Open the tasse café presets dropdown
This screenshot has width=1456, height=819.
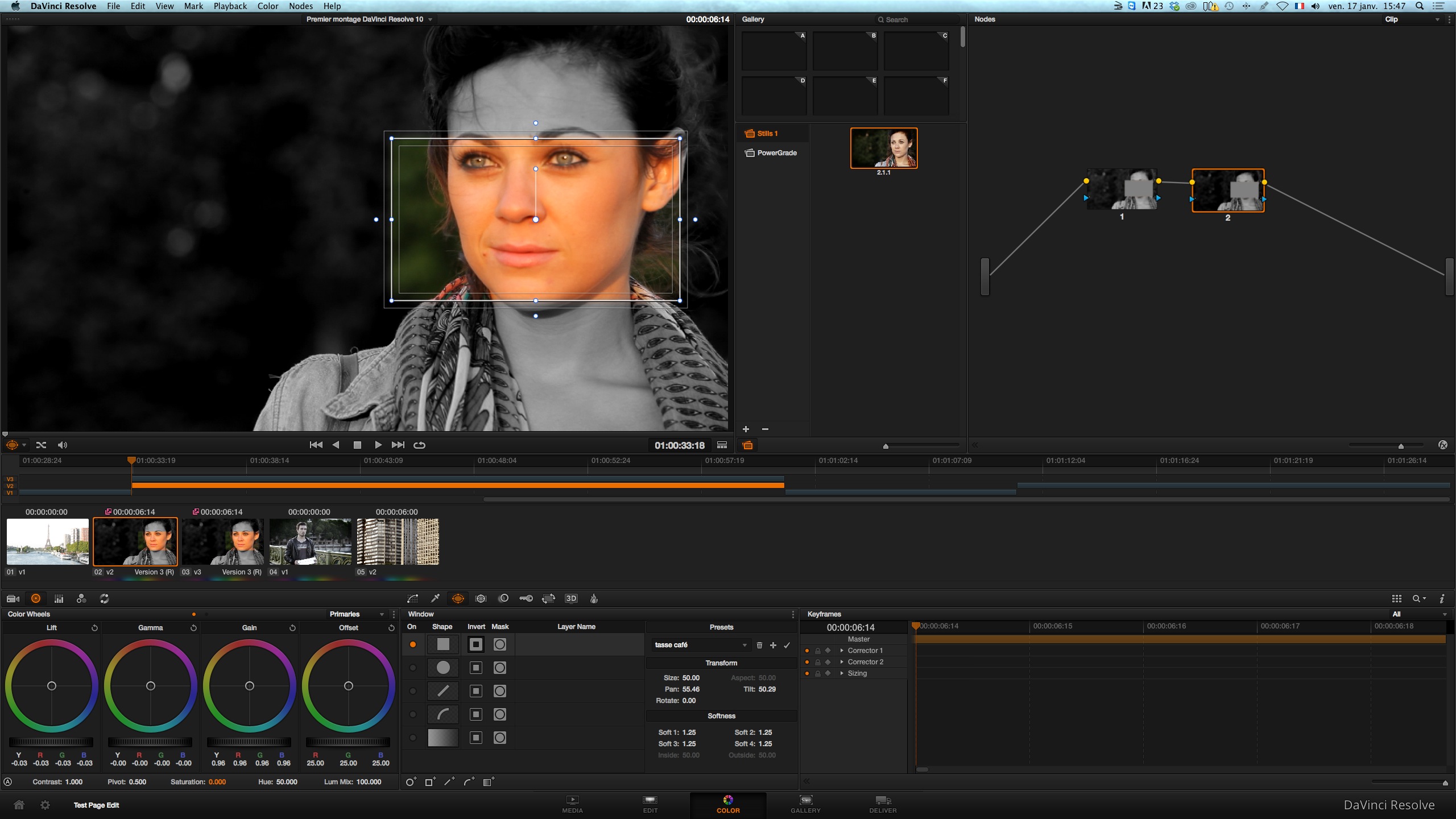point(744,645)
